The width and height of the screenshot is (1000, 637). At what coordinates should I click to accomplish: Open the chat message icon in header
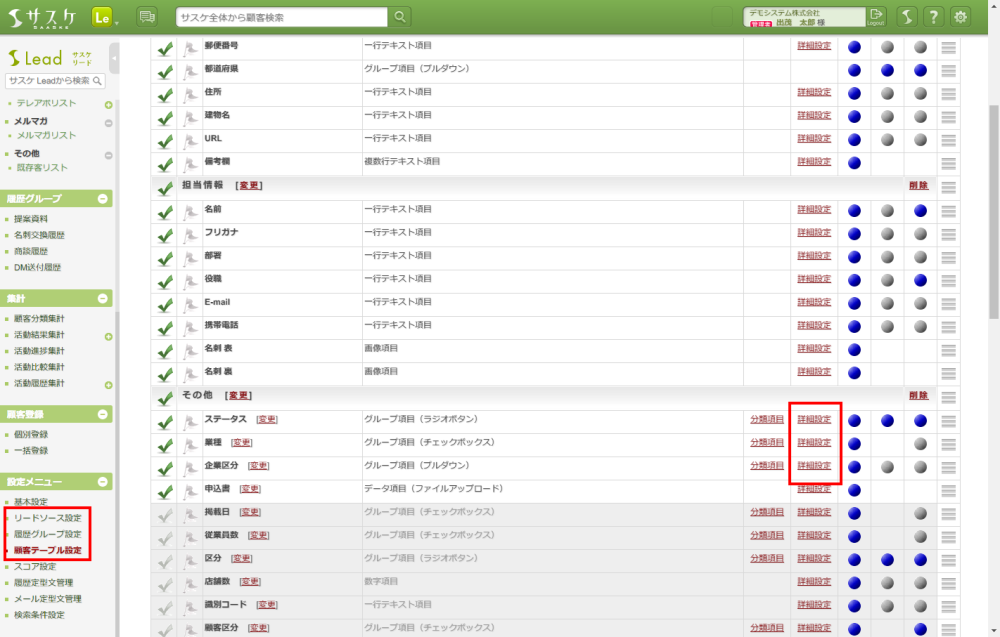[x=147, y=17]
